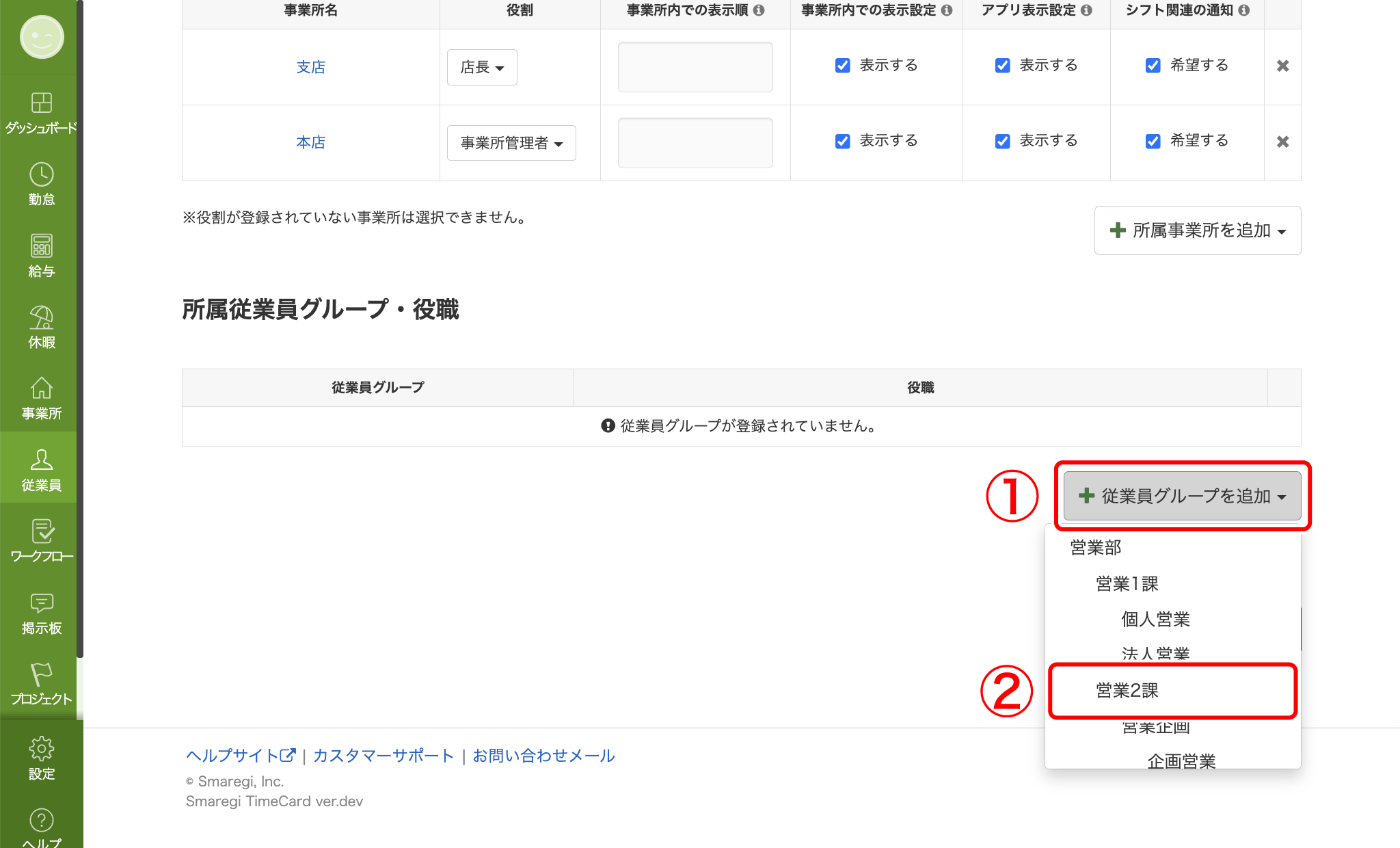1400x848 pixels.
Task: Open the カスタマーサポート footer link
Action: click(x=383, y=756)
